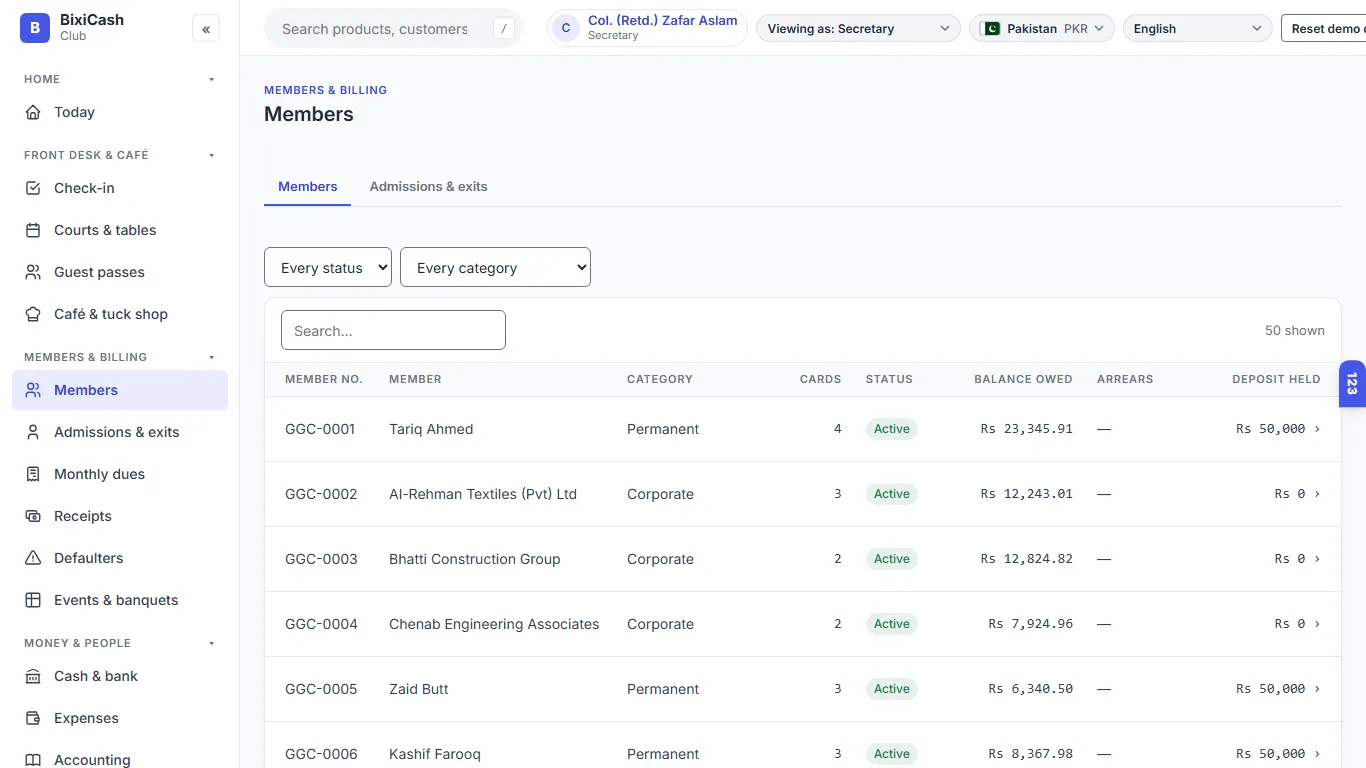Click the Courts & tables calendar icon

pyautogui.click(x=33, y=230)
